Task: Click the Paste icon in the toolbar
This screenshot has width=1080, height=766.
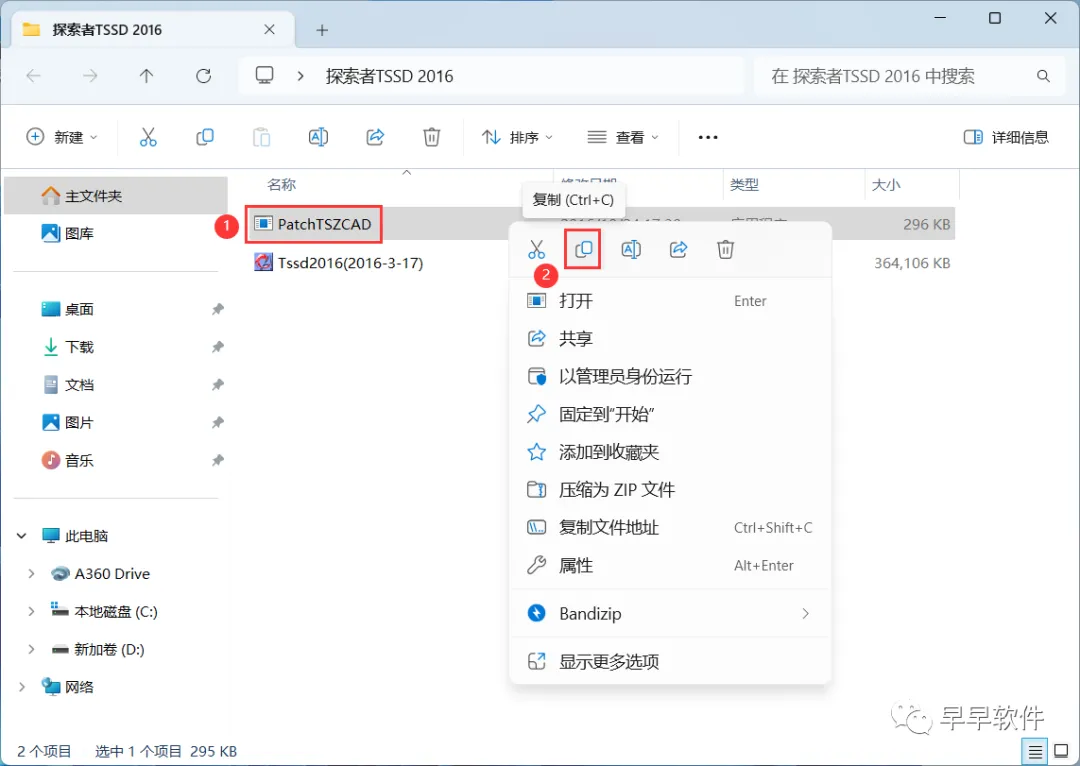Action: tap(262, 137)
